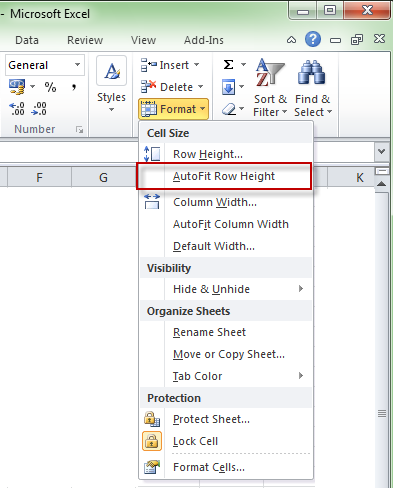Click the Percent Style icon

pos(50,87)
